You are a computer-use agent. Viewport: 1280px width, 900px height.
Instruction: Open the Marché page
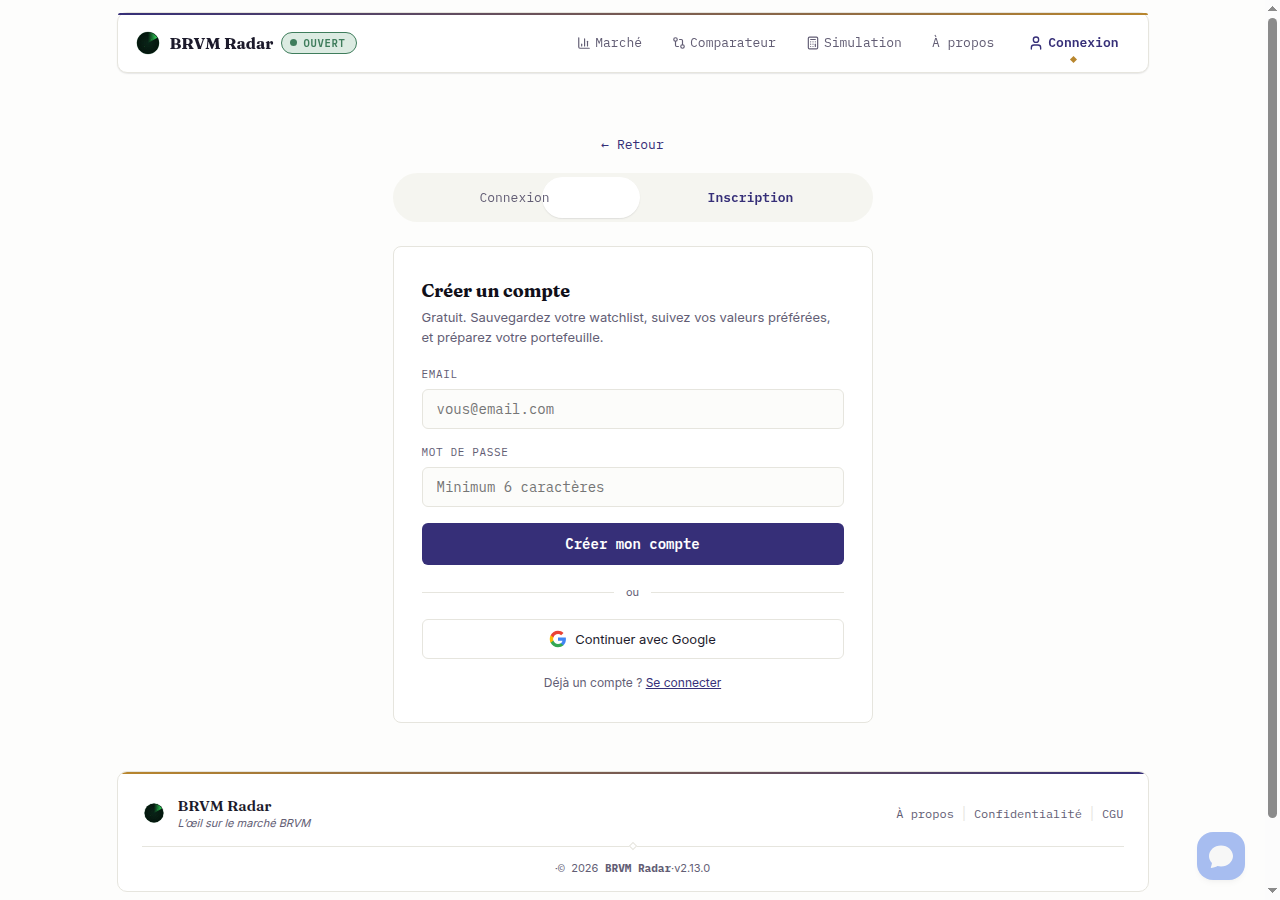pos(610,43)
